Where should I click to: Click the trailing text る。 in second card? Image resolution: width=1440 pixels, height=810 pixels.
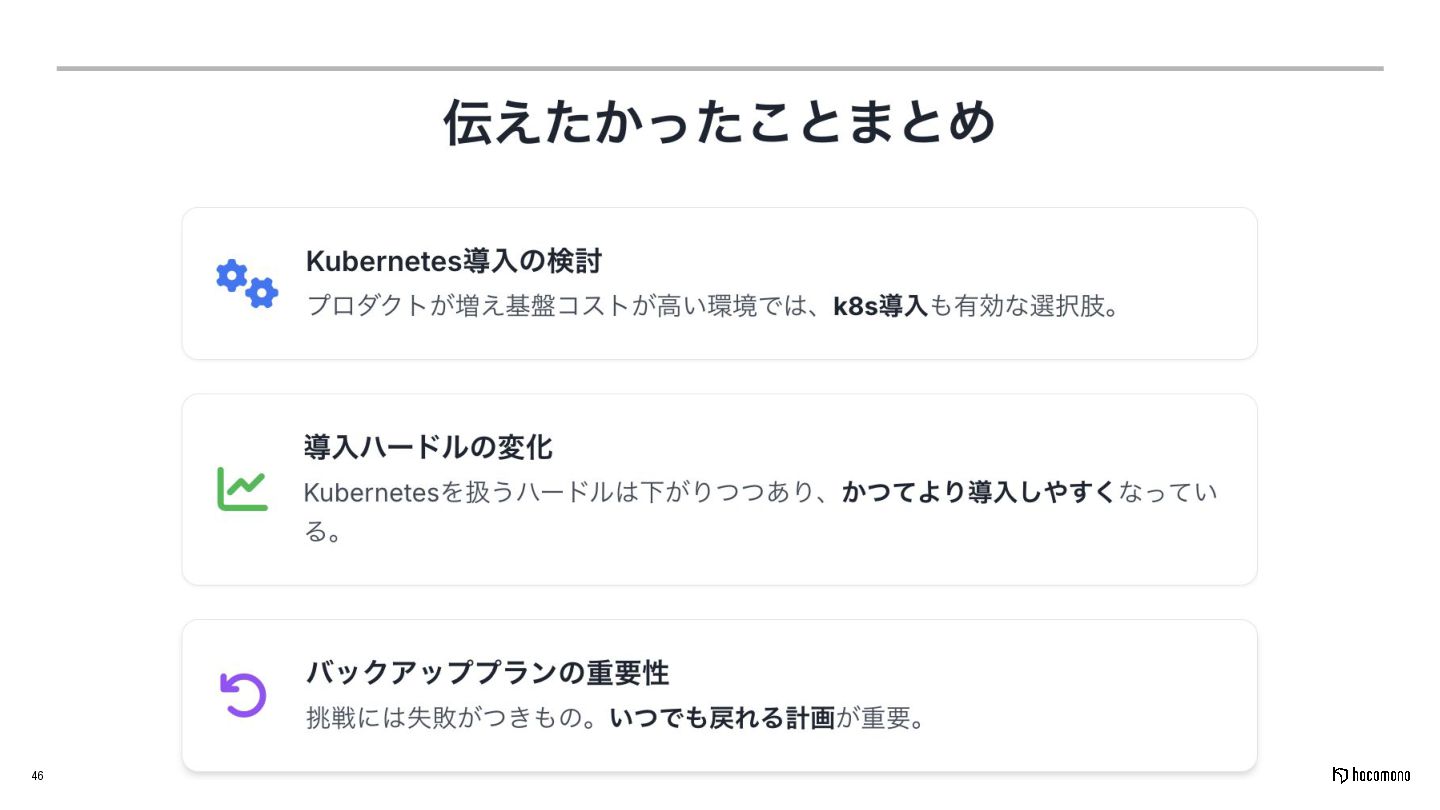tap(323, 532)
